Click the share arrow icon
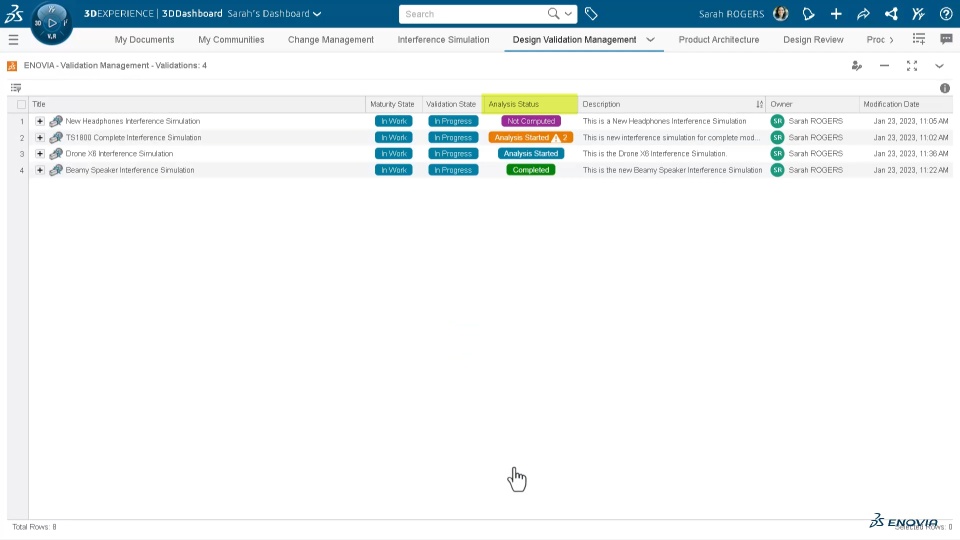This screenshot has height=540, width=960. click(x=863, y=13)
